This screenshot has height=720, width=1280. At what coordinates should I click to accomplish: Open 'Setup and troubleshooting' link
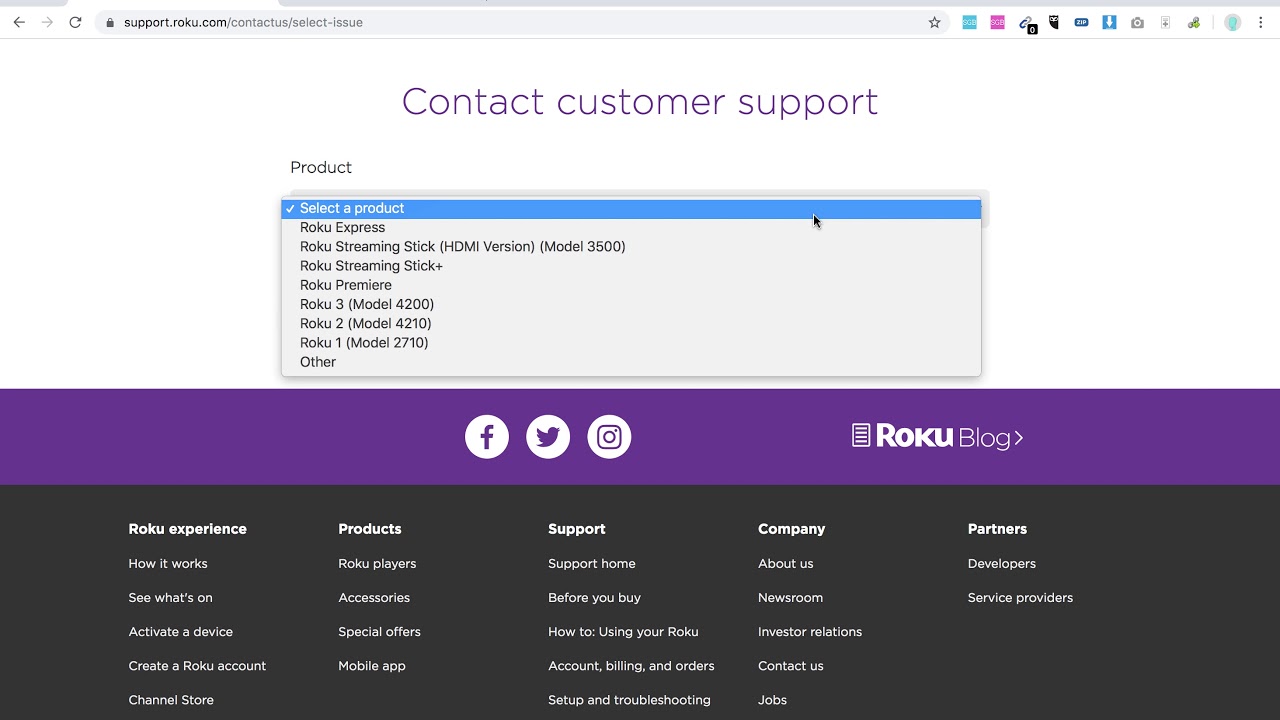click(629, 699)
